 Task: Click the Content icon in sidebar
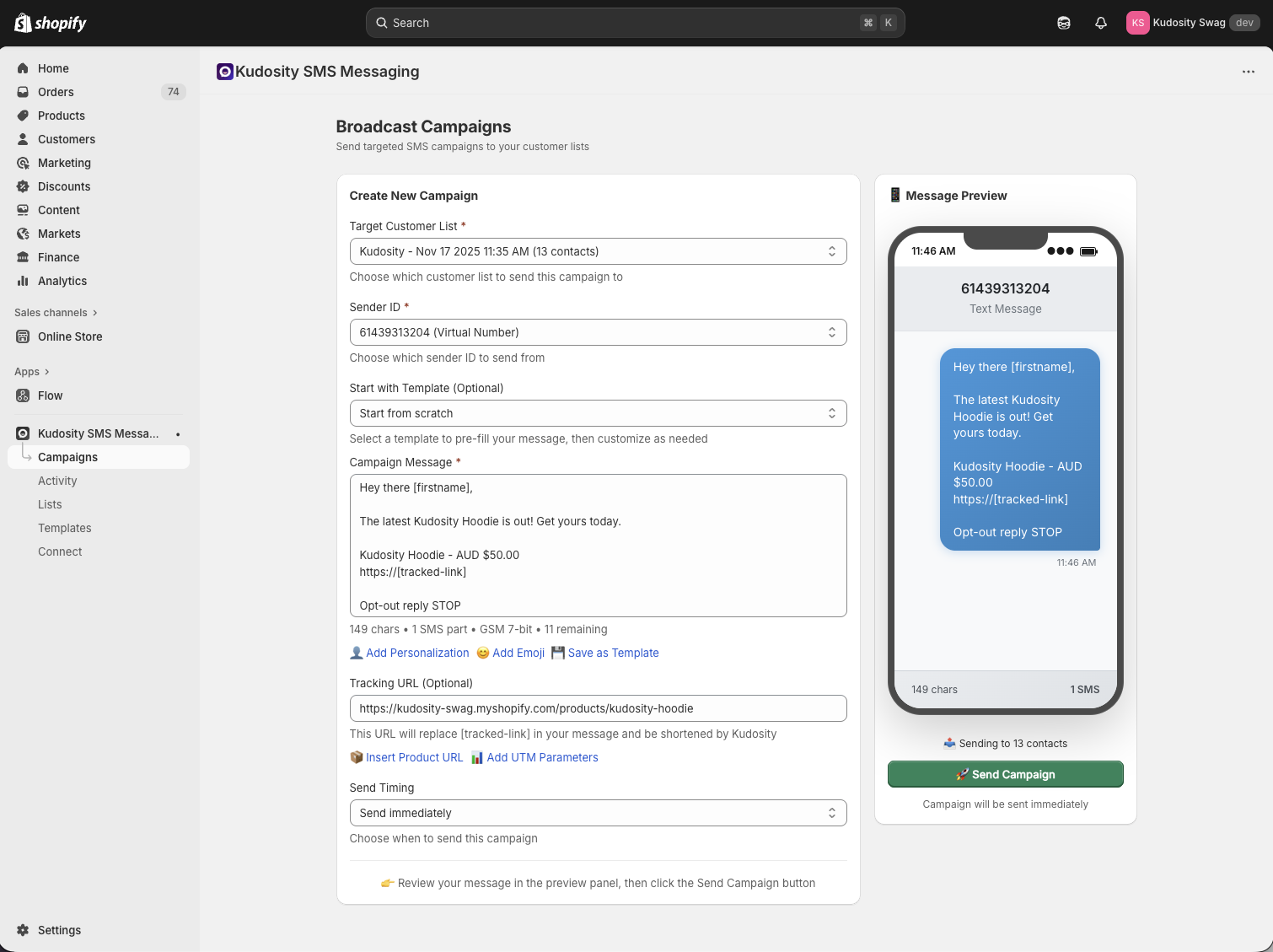click(x=23, y=210)
